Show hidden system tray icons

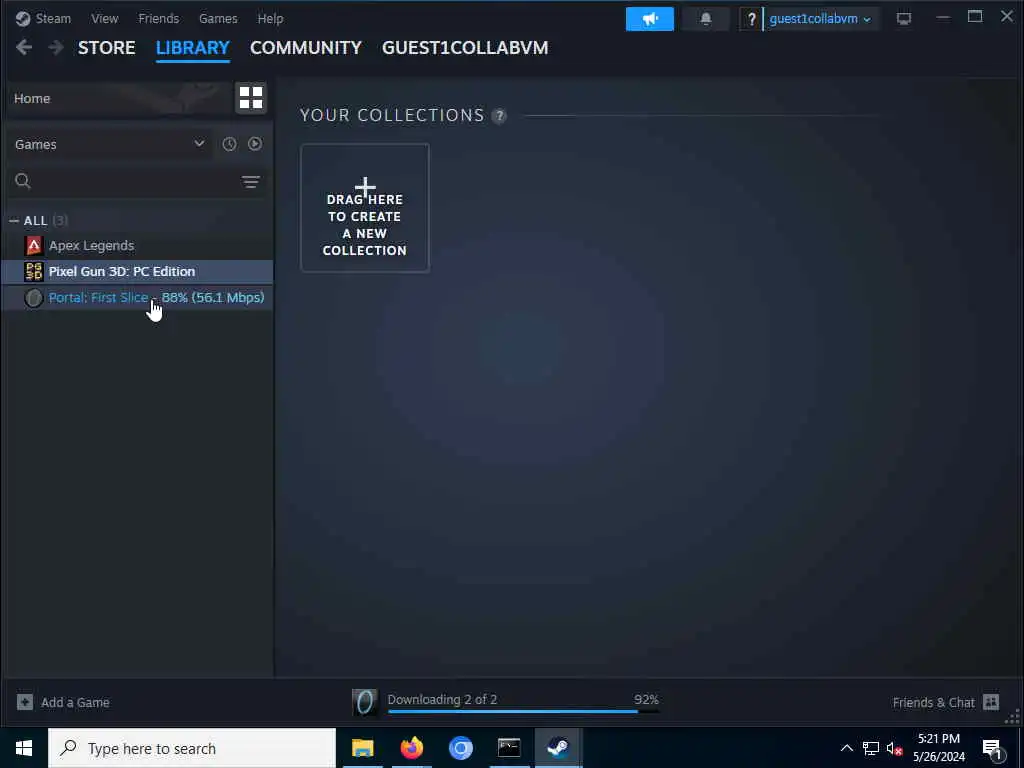pyautogui.click(x=846, y=748)
